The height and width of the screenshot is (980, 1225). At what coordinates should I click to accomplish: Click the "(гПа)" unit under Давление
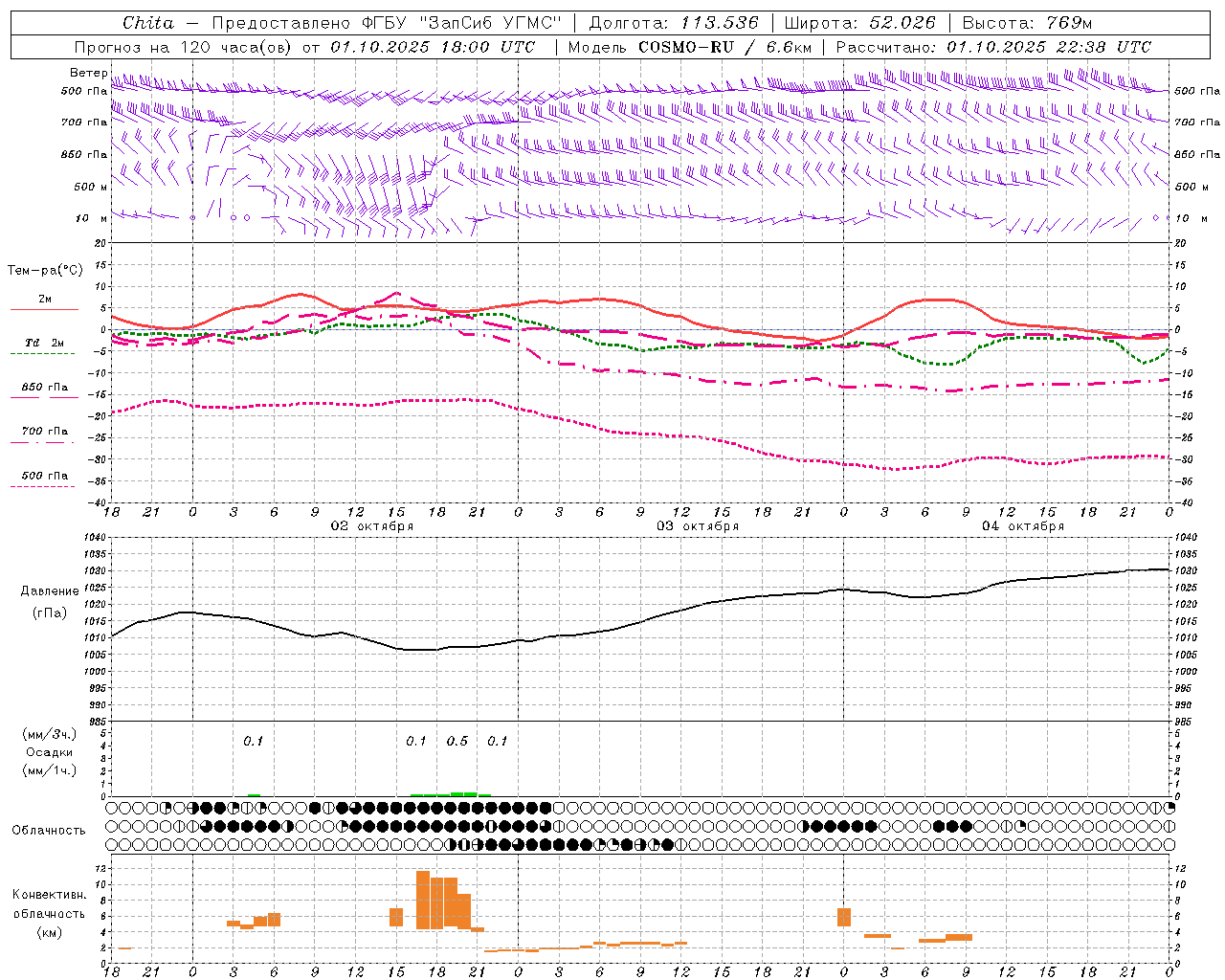[50, 613]
